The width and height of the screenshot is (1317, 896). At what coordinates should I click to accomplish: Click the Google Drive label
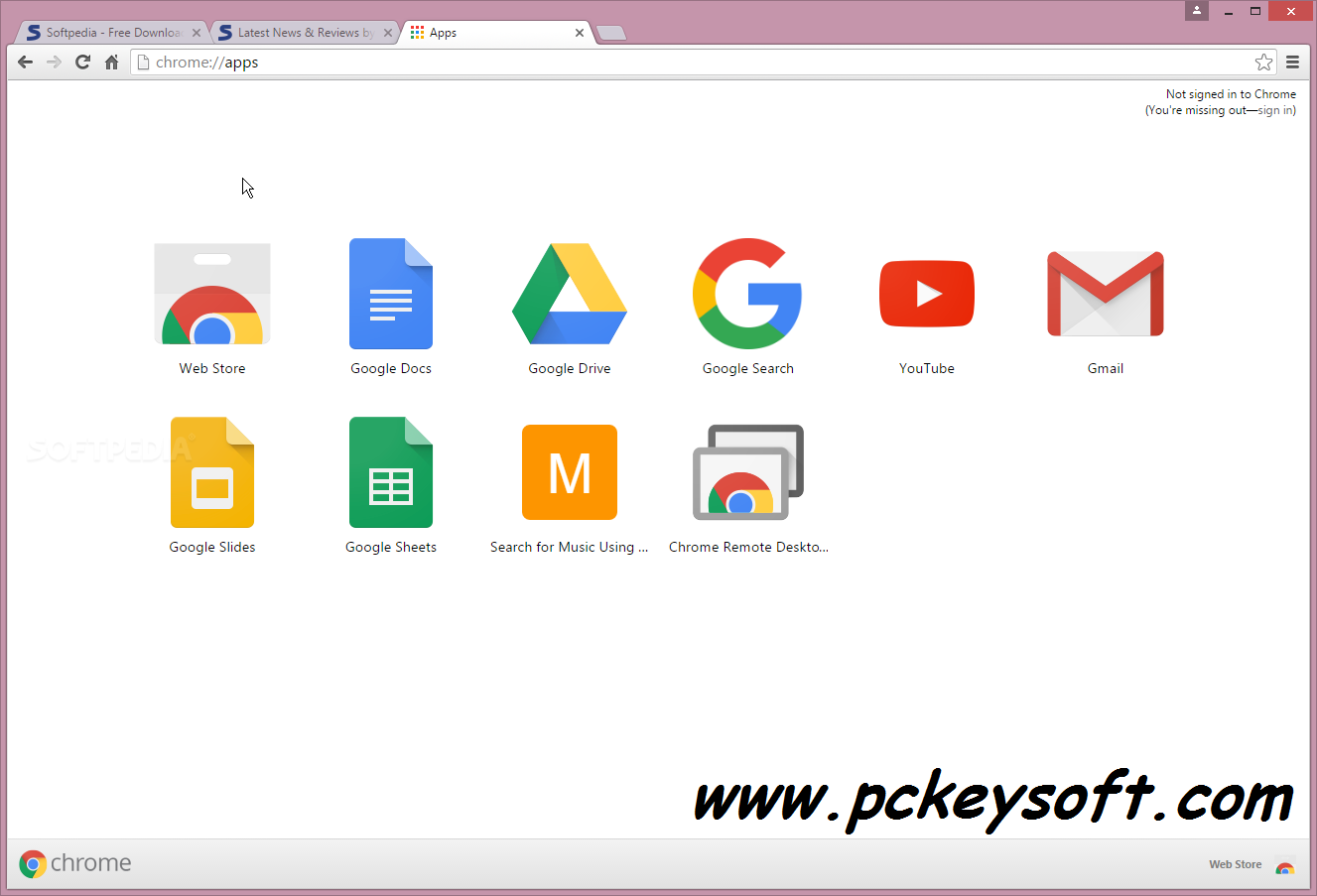(x=570, y=368)
